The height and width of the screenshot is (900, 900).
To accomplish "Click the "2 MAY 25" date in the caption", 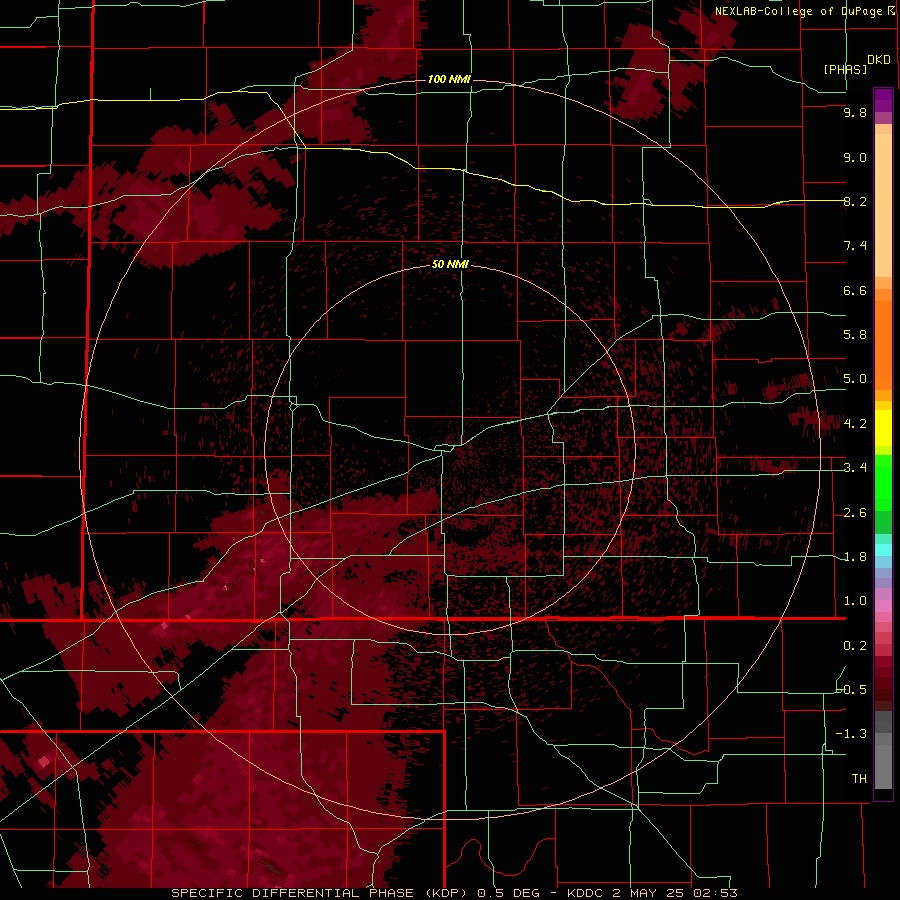I will [x=647, y=893].
